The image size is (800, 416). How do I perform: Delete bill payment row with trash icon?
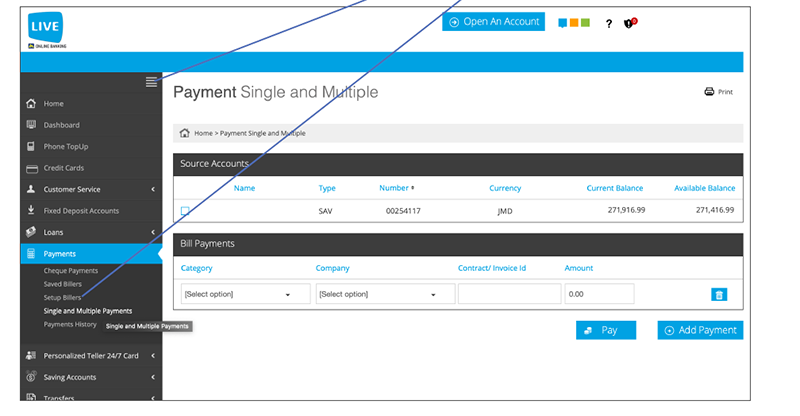pyautogui.click(x=719, y=295)
